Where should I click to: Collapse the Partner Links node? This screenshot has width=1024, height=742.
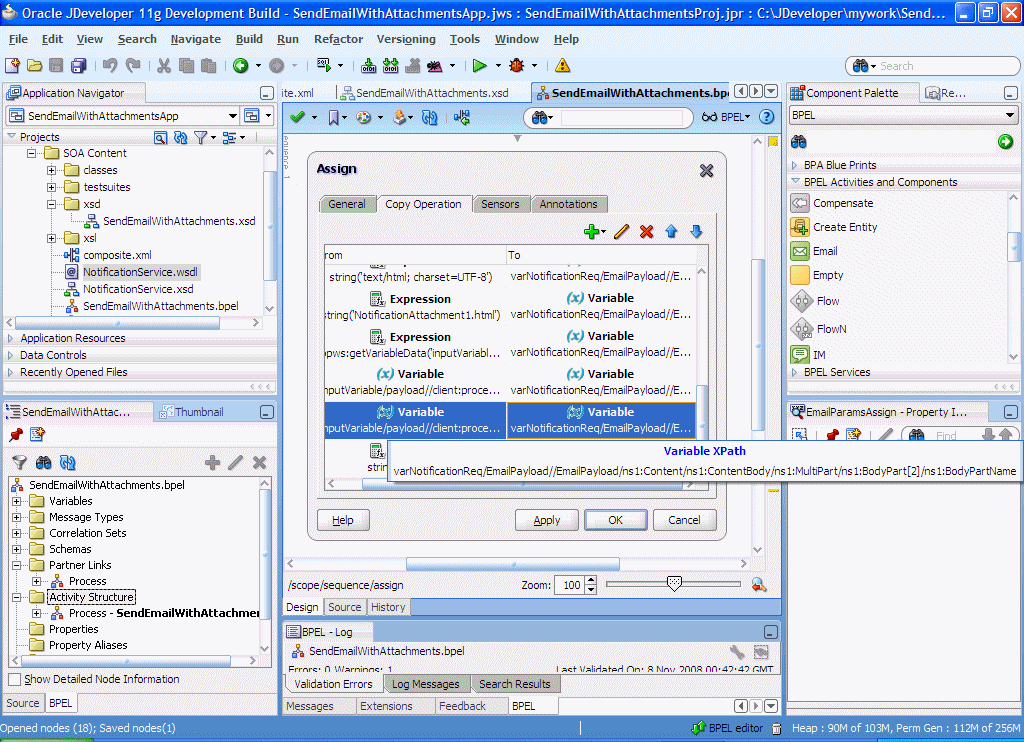[16, 565]
